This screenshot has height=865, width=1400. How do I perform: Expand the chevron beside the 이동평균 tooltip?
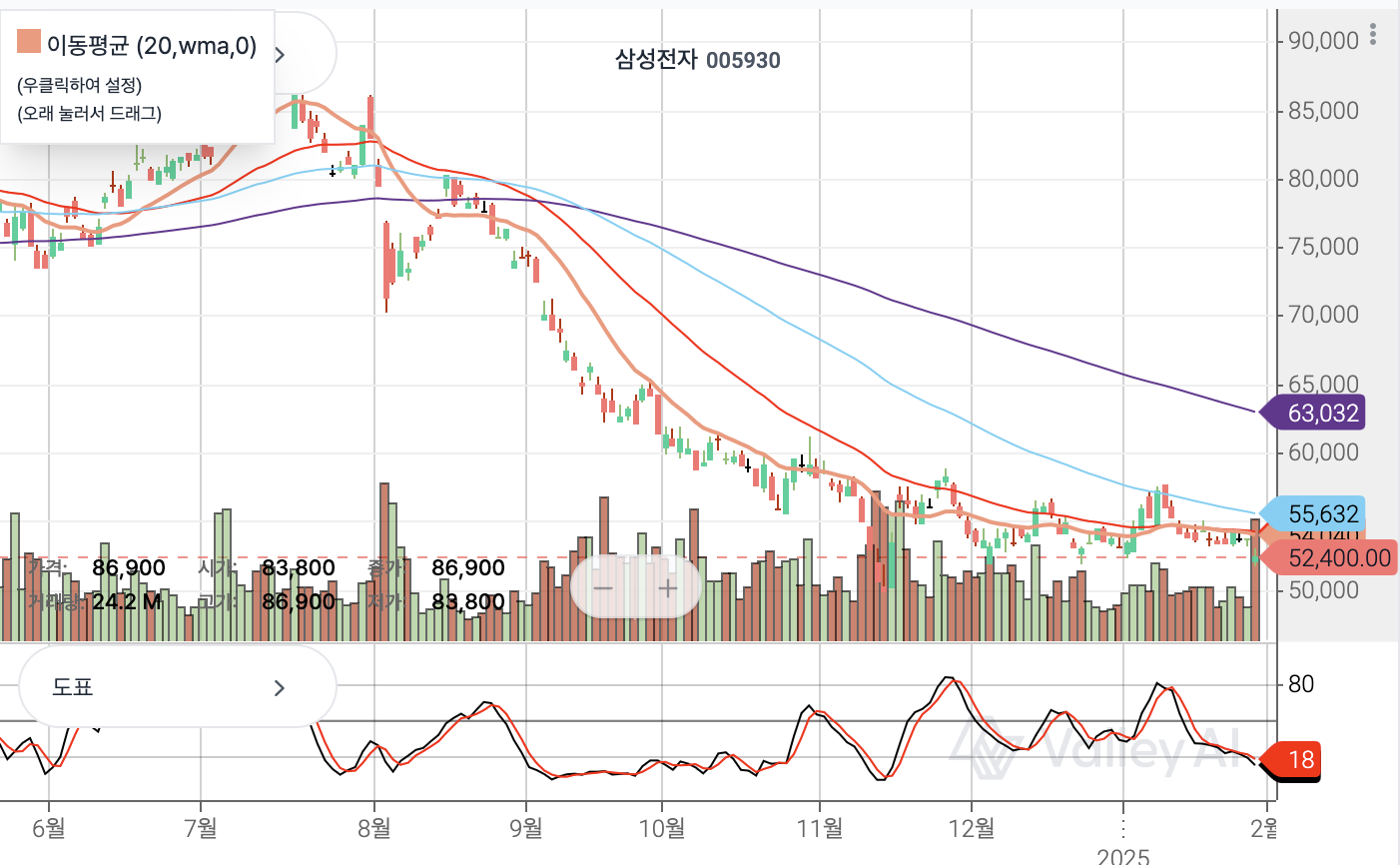(281, 55)
